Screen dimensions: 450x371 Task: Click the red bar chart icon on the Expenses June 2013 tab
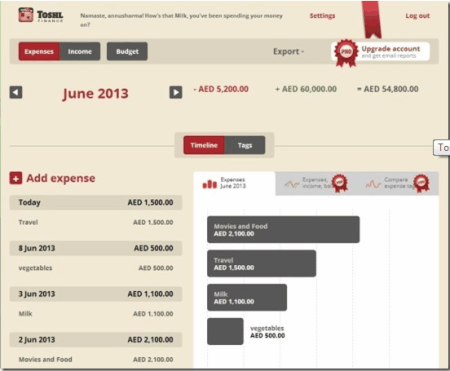click(x=210, y=184)
